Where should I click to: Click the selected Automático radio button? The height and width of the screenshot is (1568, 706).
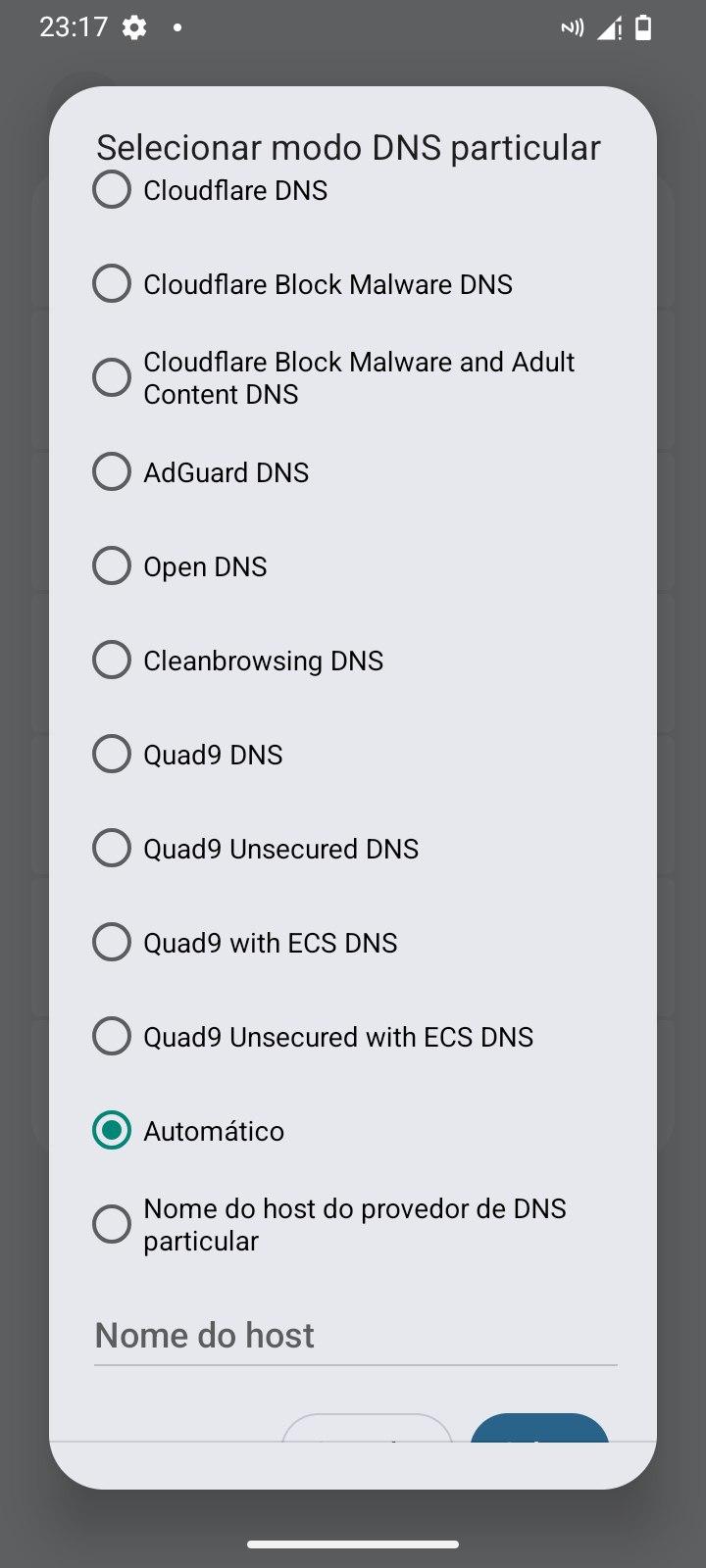[x=112, y=1131]
